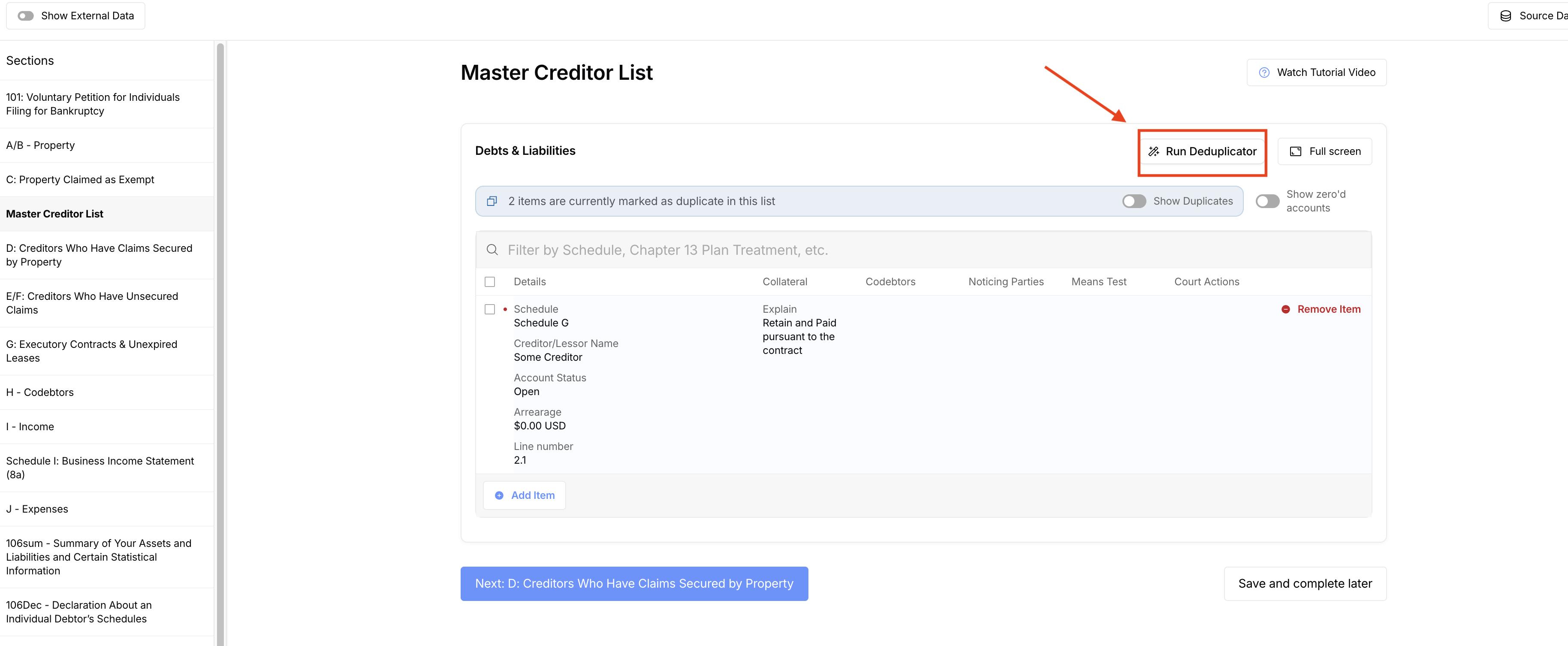
Task: Click Next: D: Creditors Who Have Claims button
Action: pos(634,584)
